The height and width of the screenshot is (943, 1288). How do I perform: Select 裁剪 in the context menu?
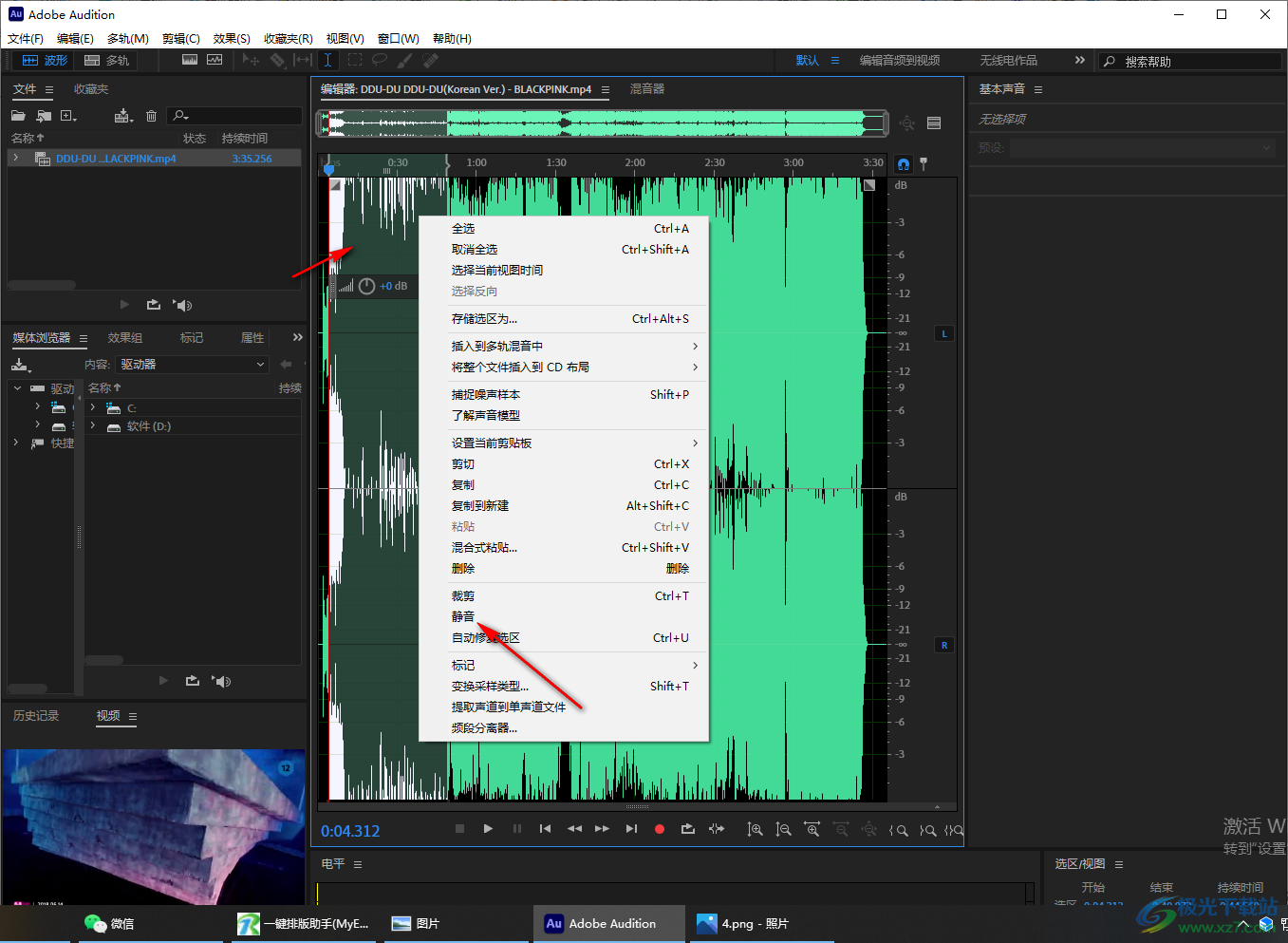tap(463, 596)
